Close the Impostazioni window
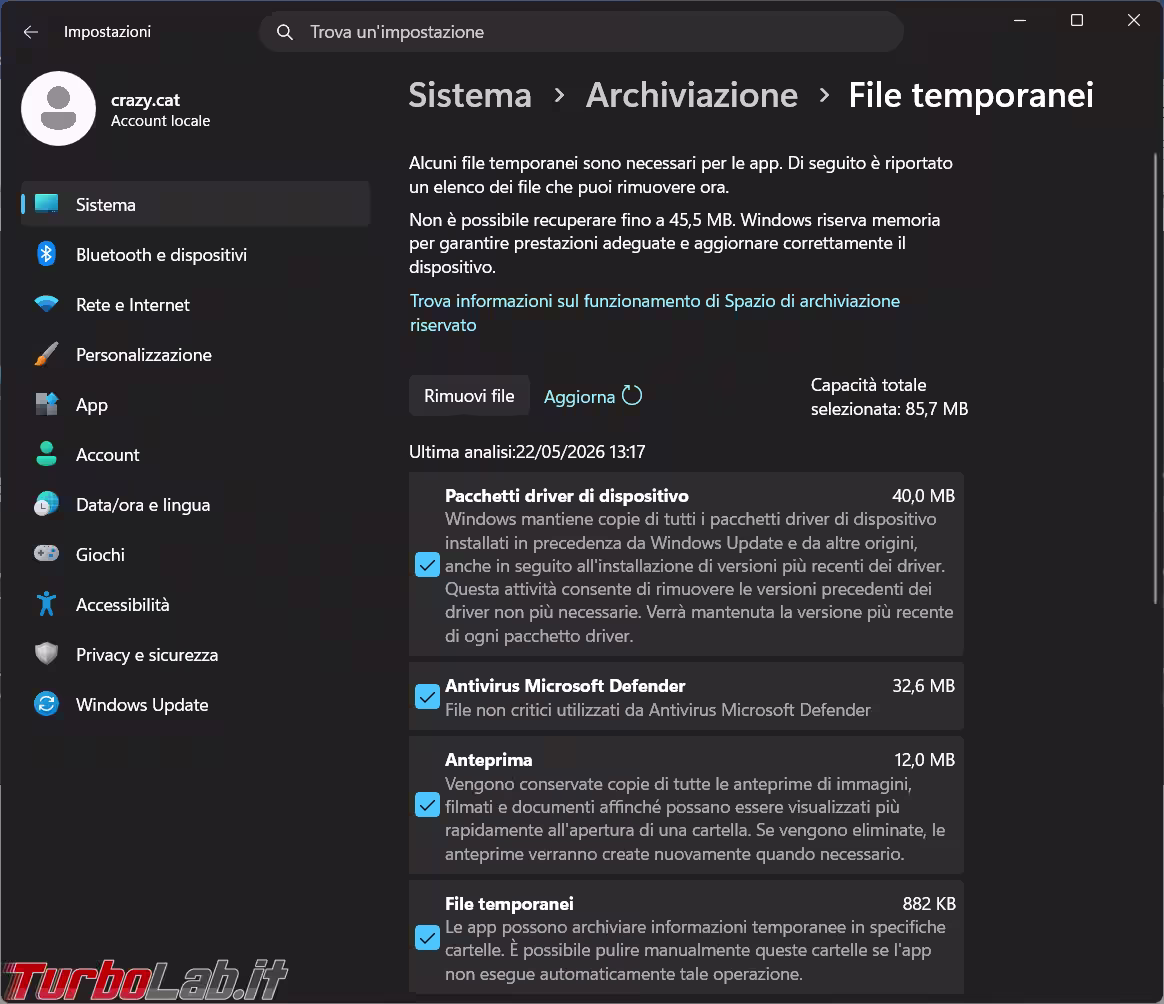 tap(1134, 21)
